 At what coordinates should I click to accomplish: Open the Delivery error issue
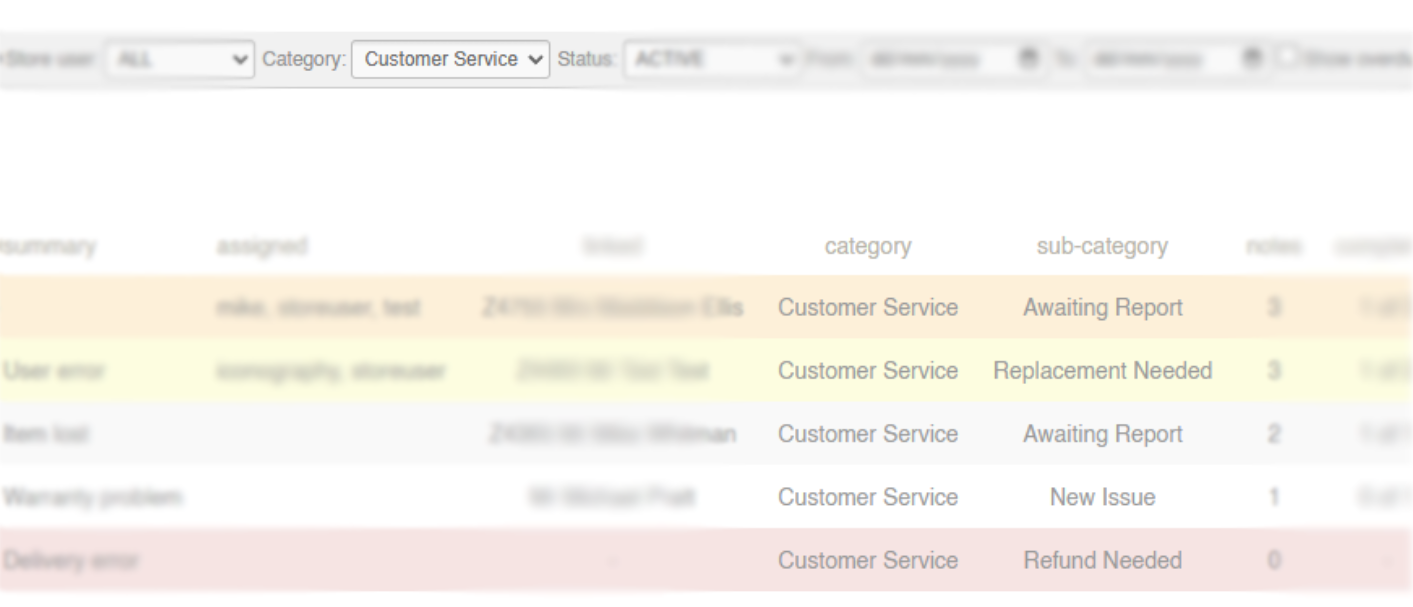point(70,560)
